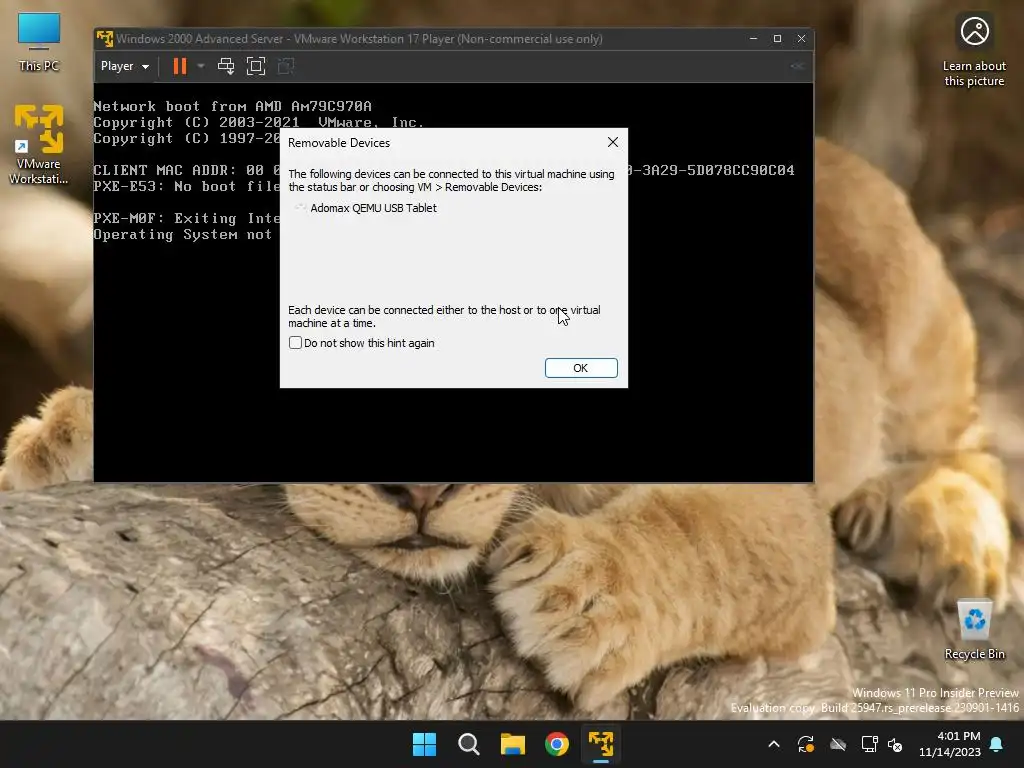Open This PC desktop icon
This screenshot has height=768, width=1024.
(x=39, y=42)
